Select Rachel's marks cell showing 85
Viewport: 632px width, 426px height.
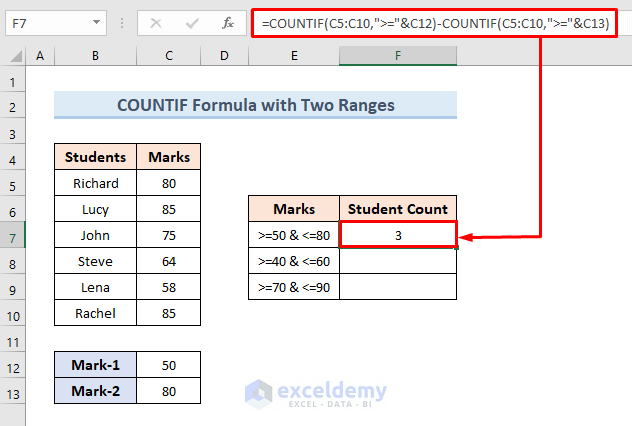168,313
